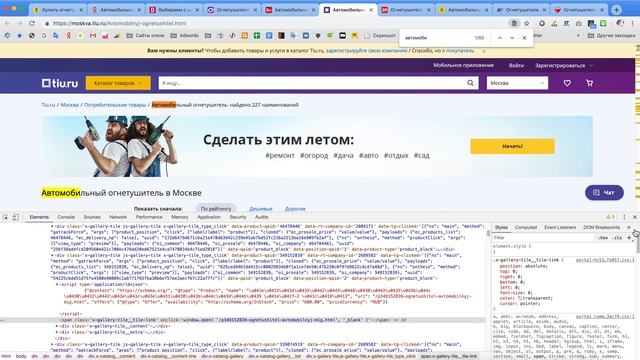Click the Styles Filter input
Screen dimensions: 640x360
click(x=543, y=238)
